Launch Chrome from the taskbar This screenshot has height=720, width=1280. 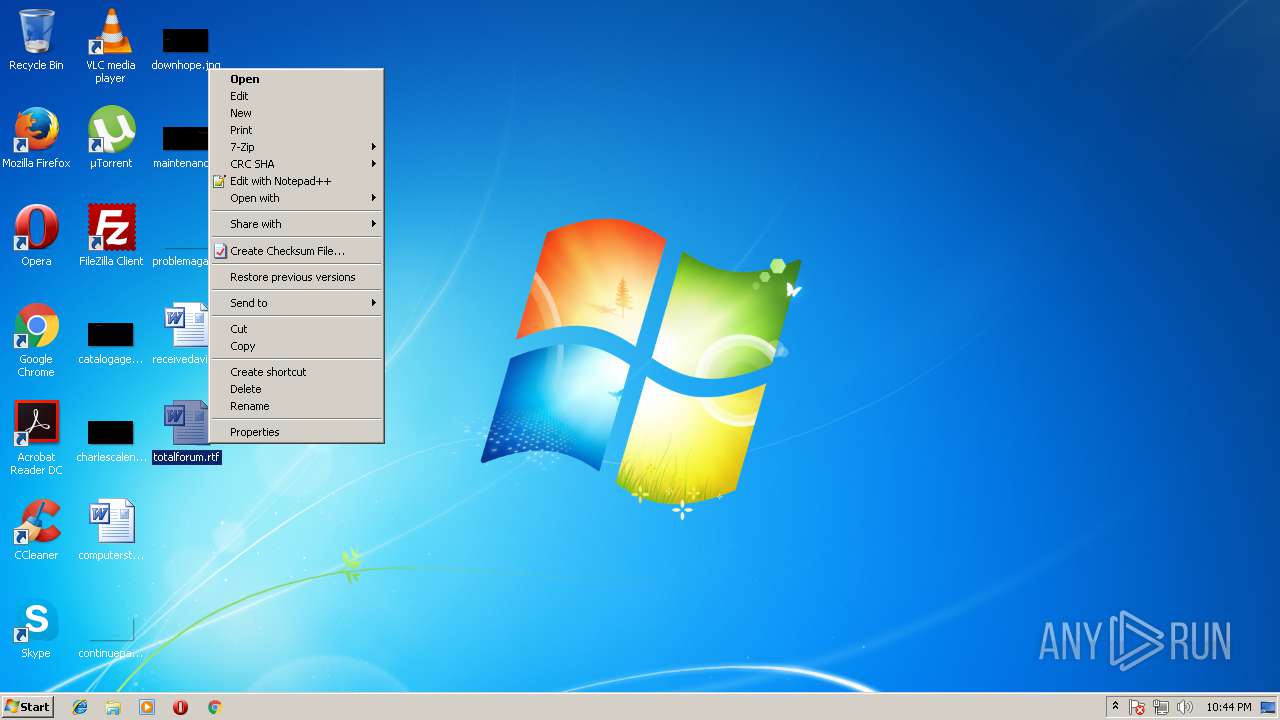coord(214,707)
